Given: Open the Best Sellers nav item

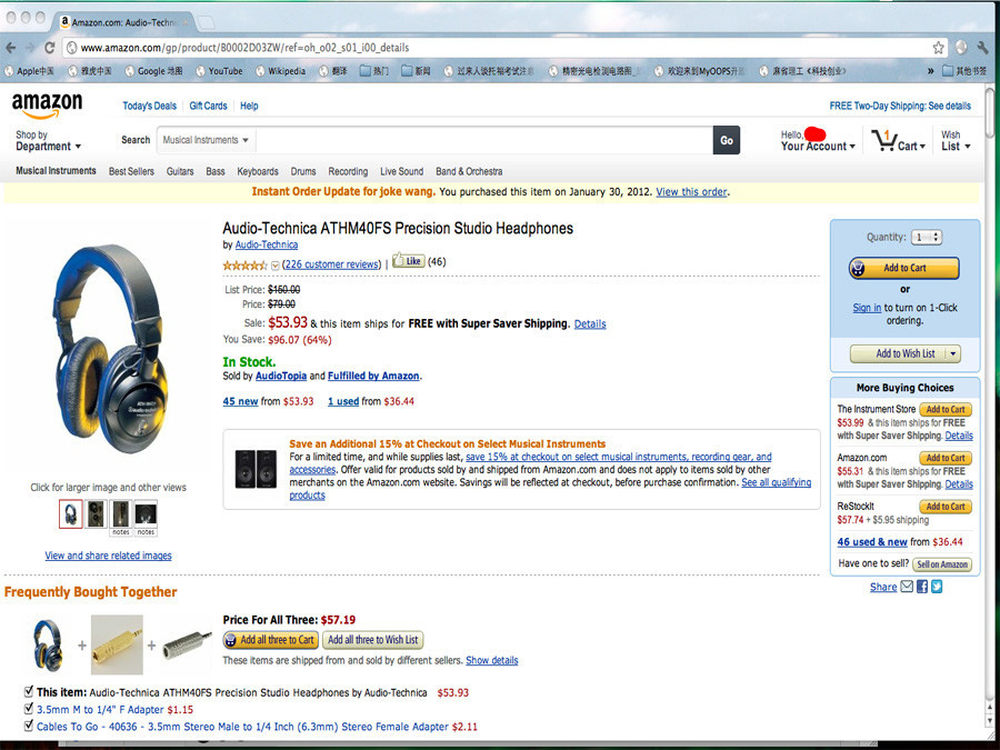Looking at the screenshot, I should [x=131, y=172].
